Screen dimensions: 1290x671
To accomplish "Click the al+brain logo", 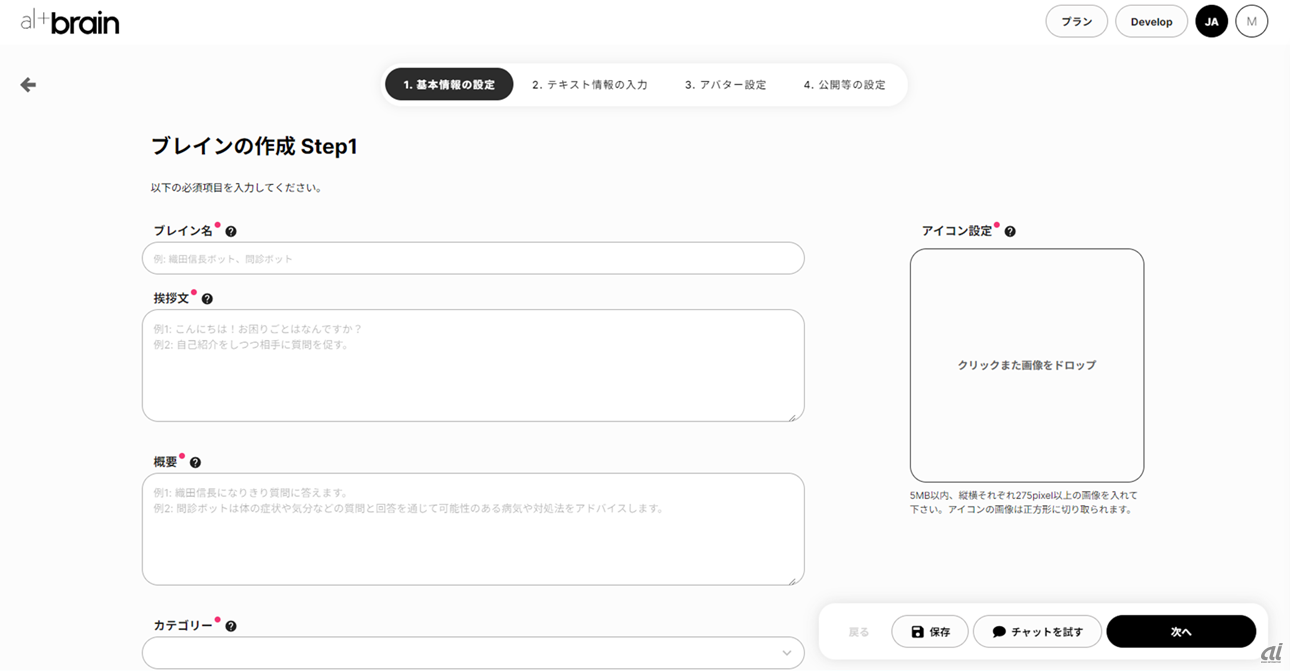I will [x=70, y=21].
